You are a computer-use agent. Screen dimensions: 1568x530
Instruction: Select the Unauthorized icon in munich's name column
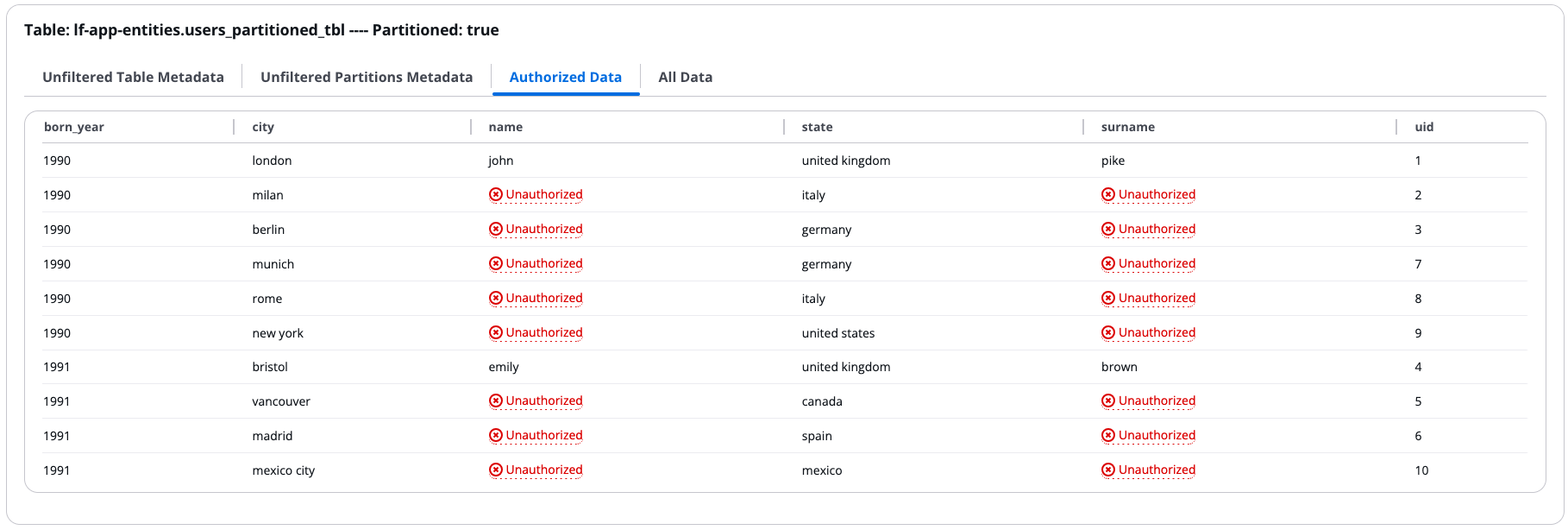[x=495, y=263]
